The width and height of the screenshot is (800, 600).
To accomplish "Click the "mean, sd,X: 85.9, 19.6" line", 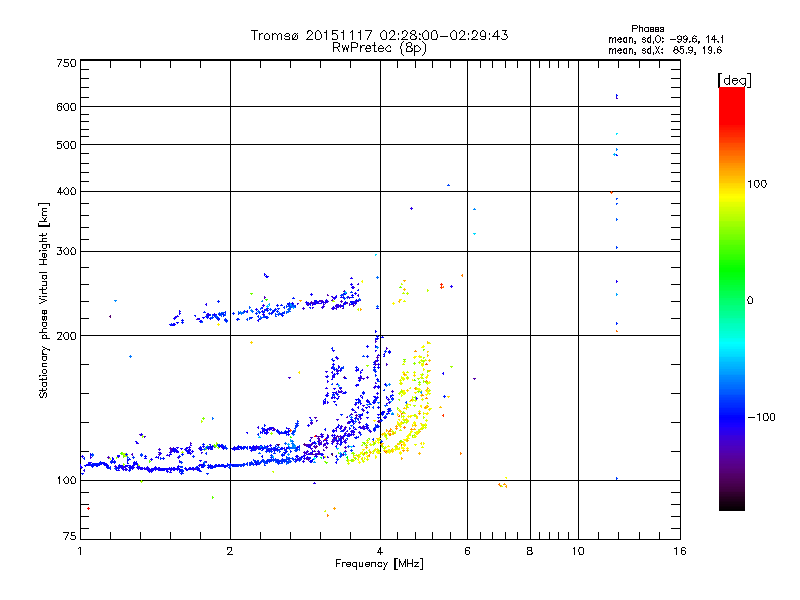I will 665,50.
